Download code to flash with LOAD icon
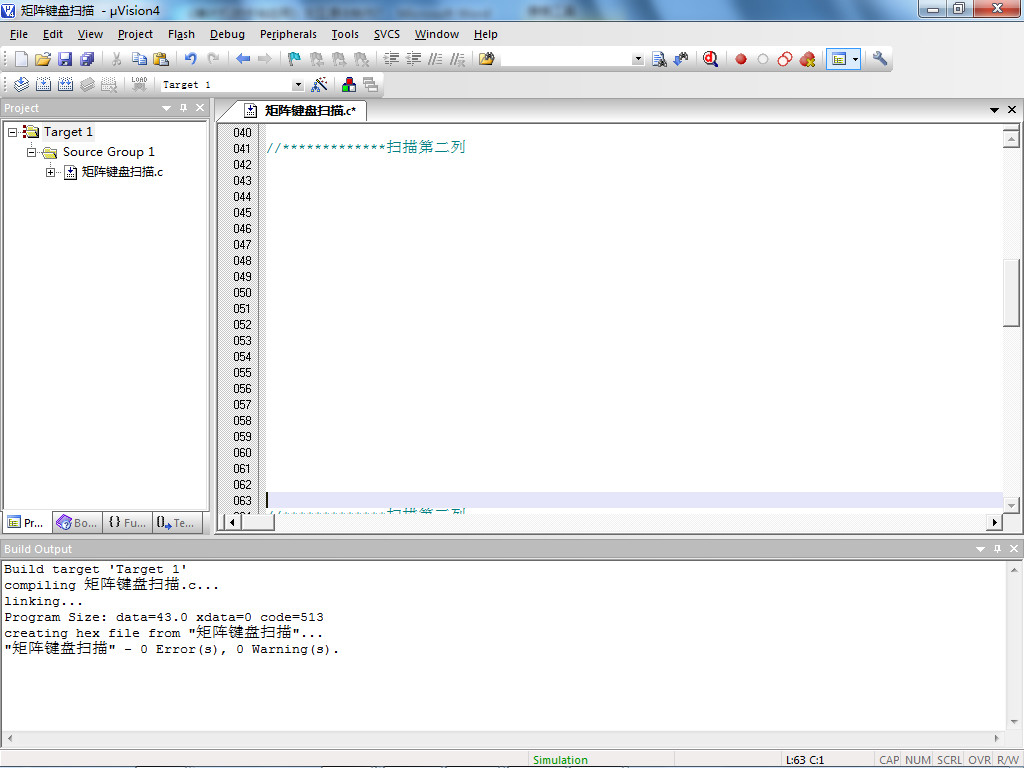The width and height of the screenshot is (1024, 768). pos(139,84)
